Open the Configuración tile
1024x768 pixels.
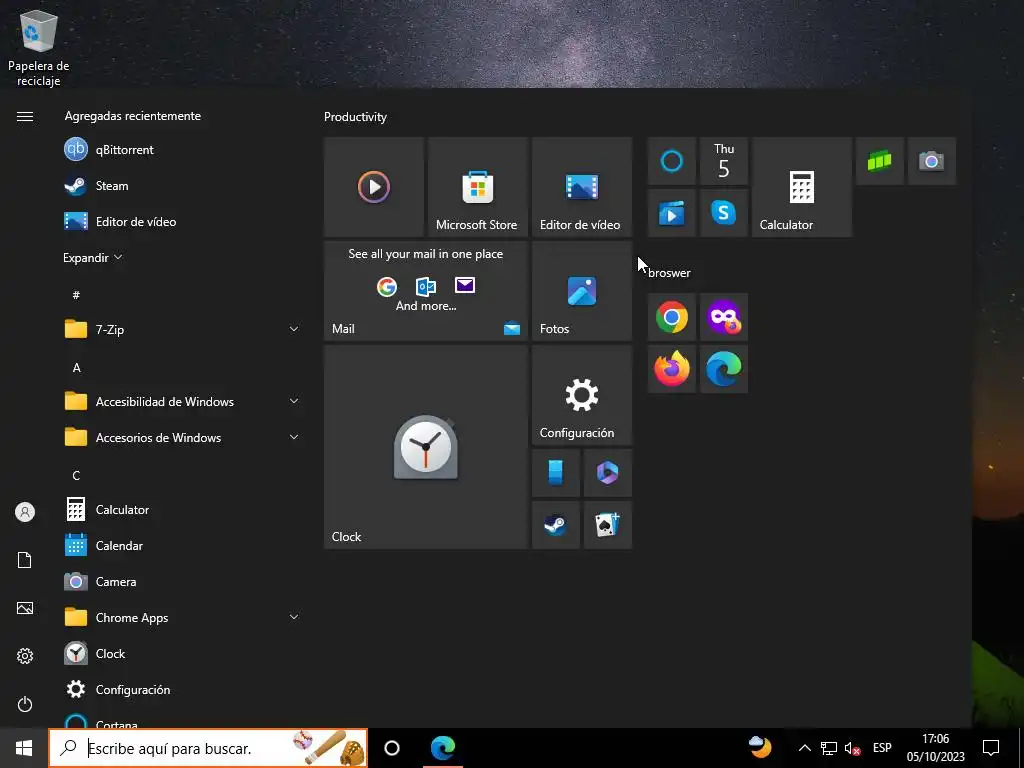tap(582, 395)
